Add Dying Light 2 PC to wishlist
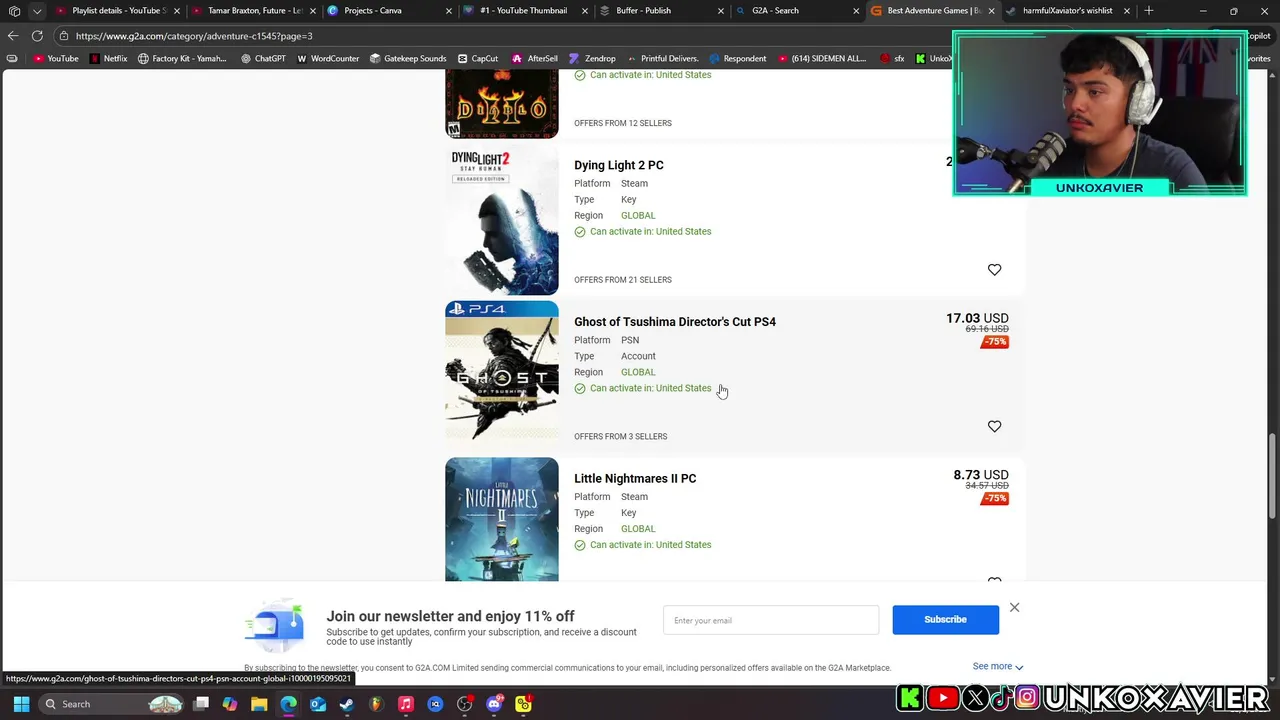The image size is (1280, 720). [x=994, y=270]
